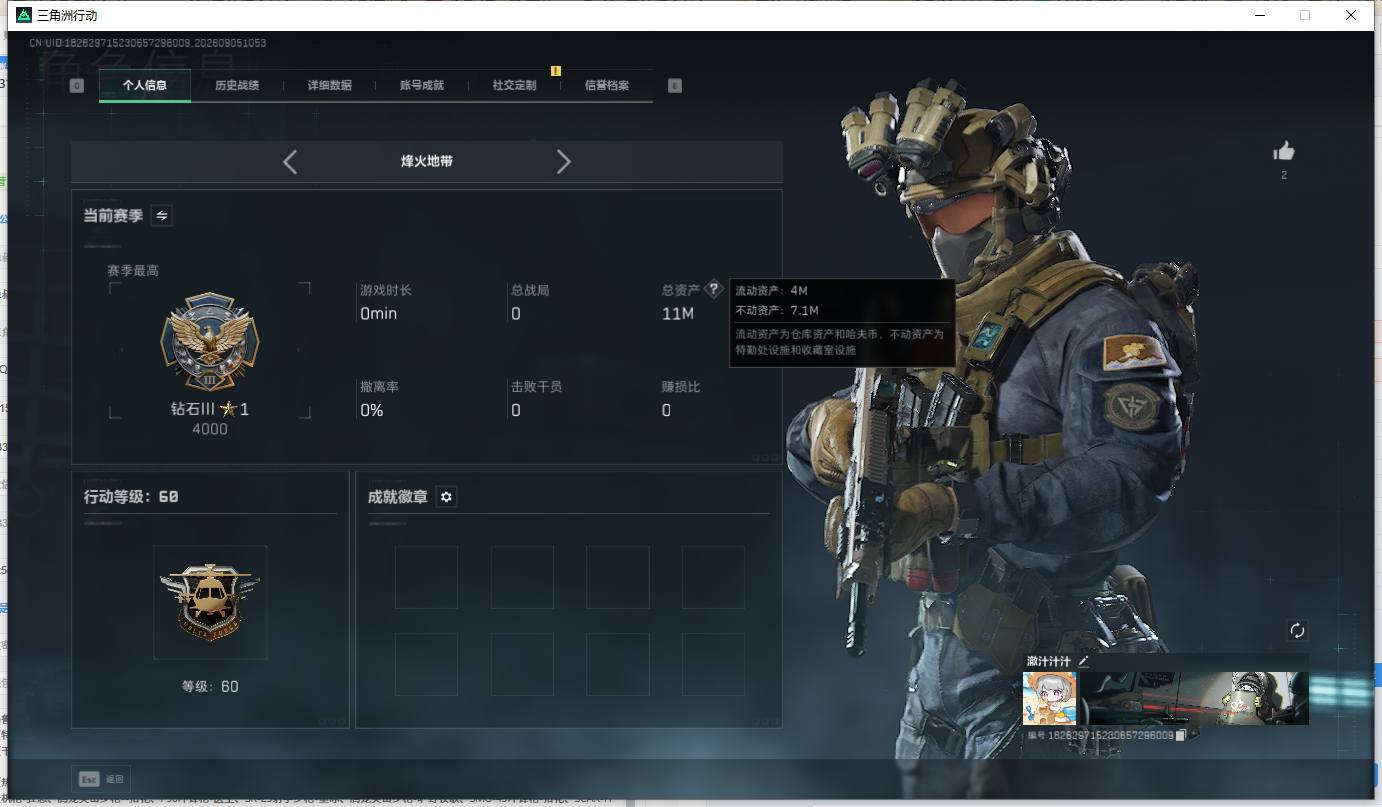
Task: Open the 社交定制 tab
Action: tap(515, 86)
